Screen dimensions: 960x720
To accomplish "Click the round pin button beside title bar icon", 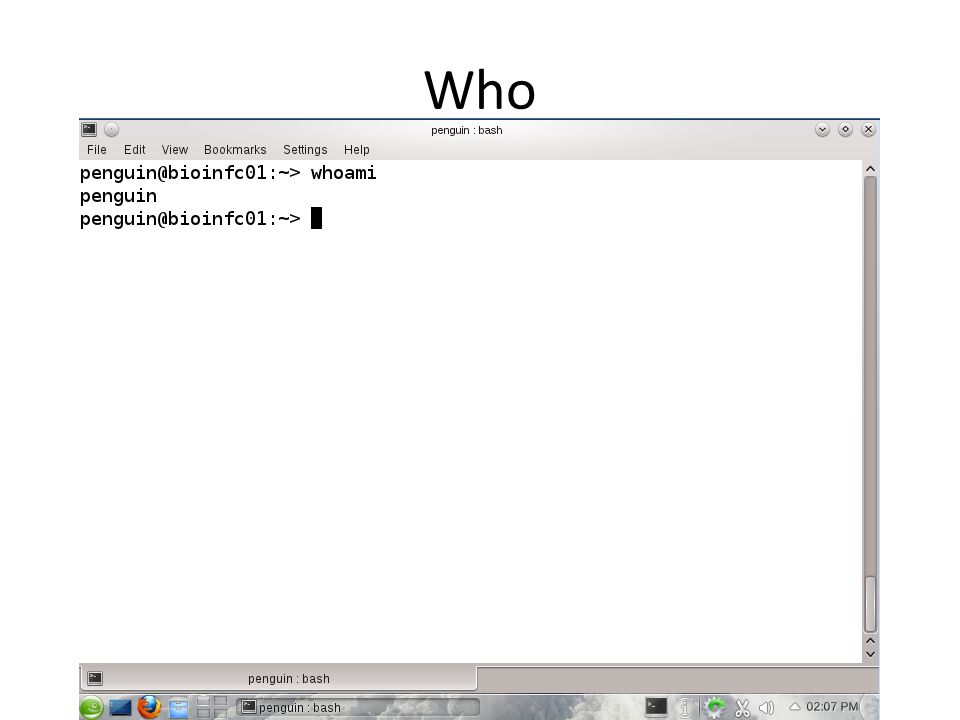I will pyautogui.click(x=111, y=129).
